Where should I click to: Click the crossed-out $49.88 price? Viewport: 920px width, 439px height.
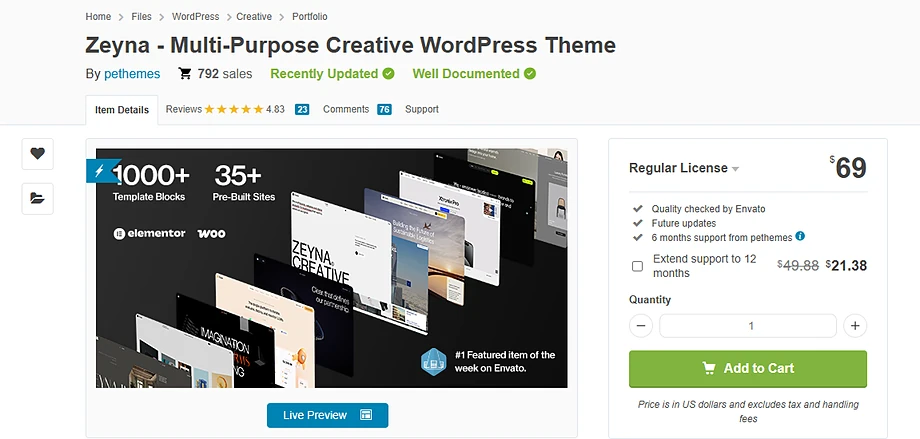tap(798, 265)
